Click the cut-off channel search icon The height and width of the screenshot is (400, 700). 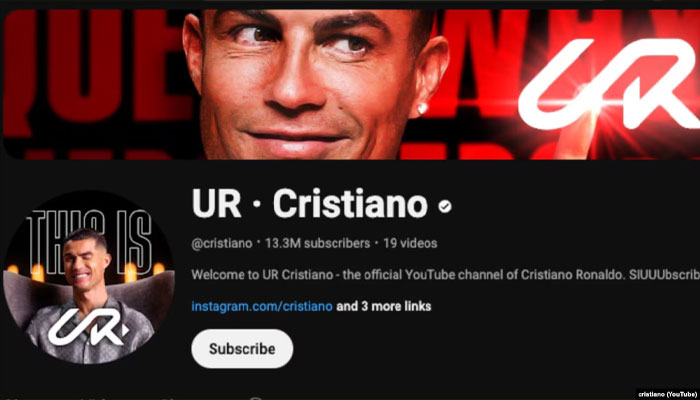255,398
